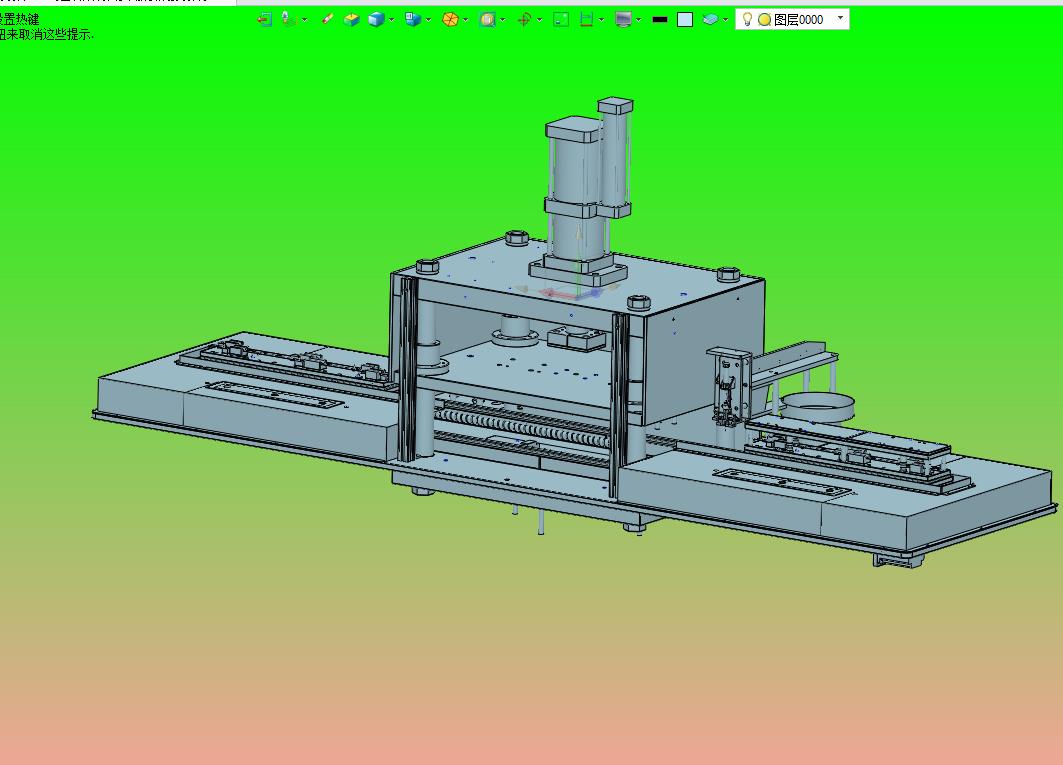Click the exit sketch arrow icon
Viewport: 1063px width, 765px height.
[x=264, y=20]
